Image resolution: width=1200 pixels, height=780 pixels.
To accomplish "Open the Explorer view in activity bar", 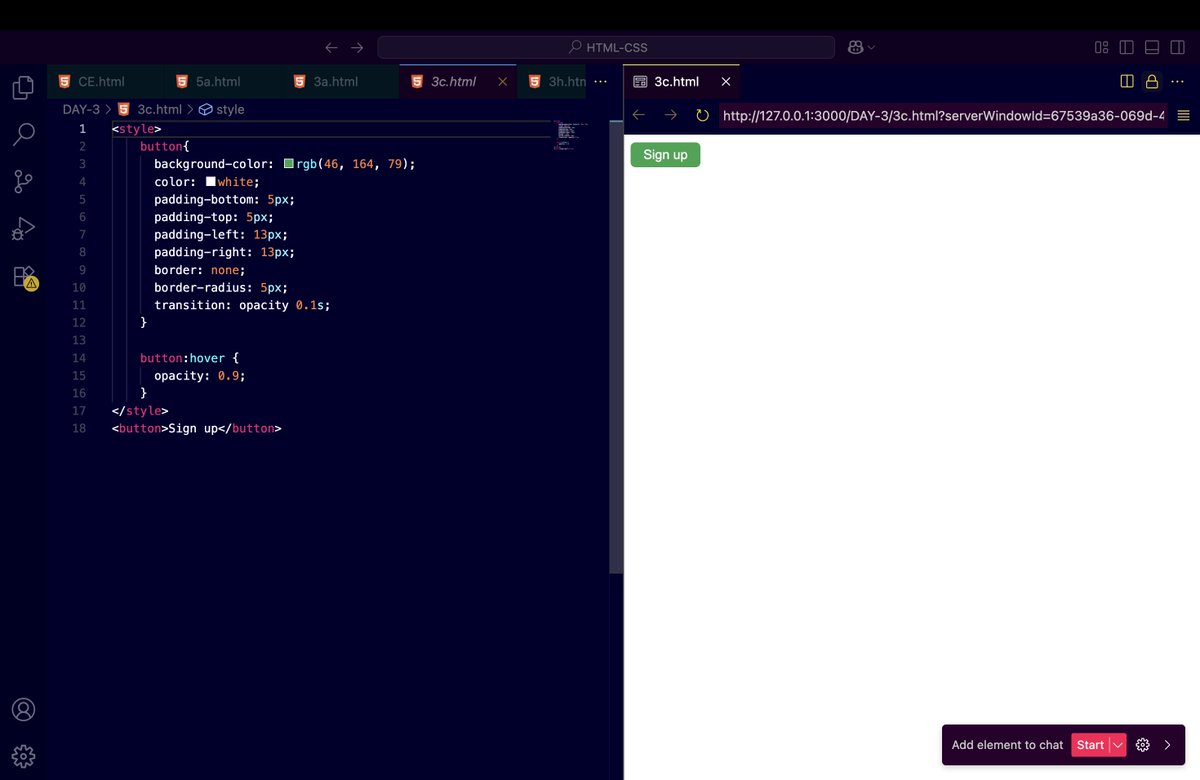I will 23,88.
